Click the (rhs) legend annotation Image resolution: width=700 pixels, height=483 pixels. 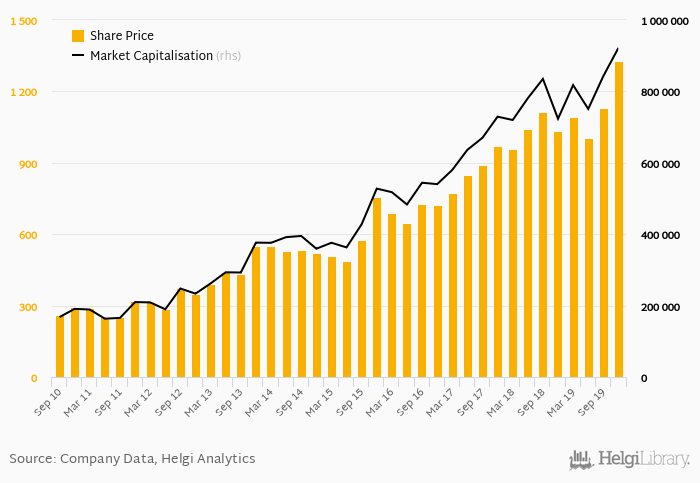(229, 56)
